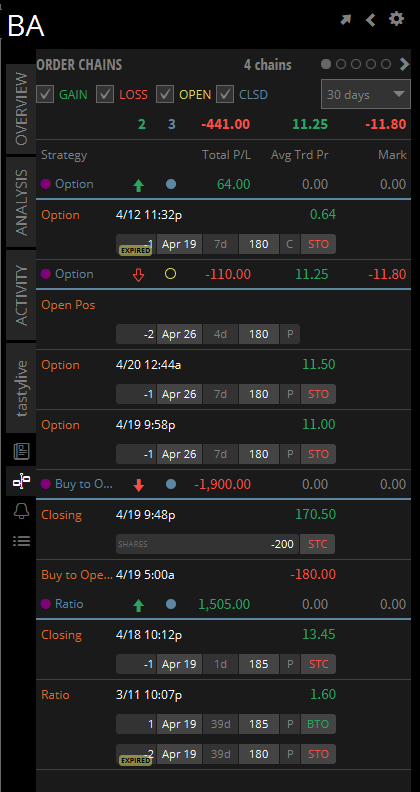Image resolution: width=420 pixels, height=792 pixels.
Task: Click the green up arrow on 64.00 Option row
Action: [x=138, y=185]
